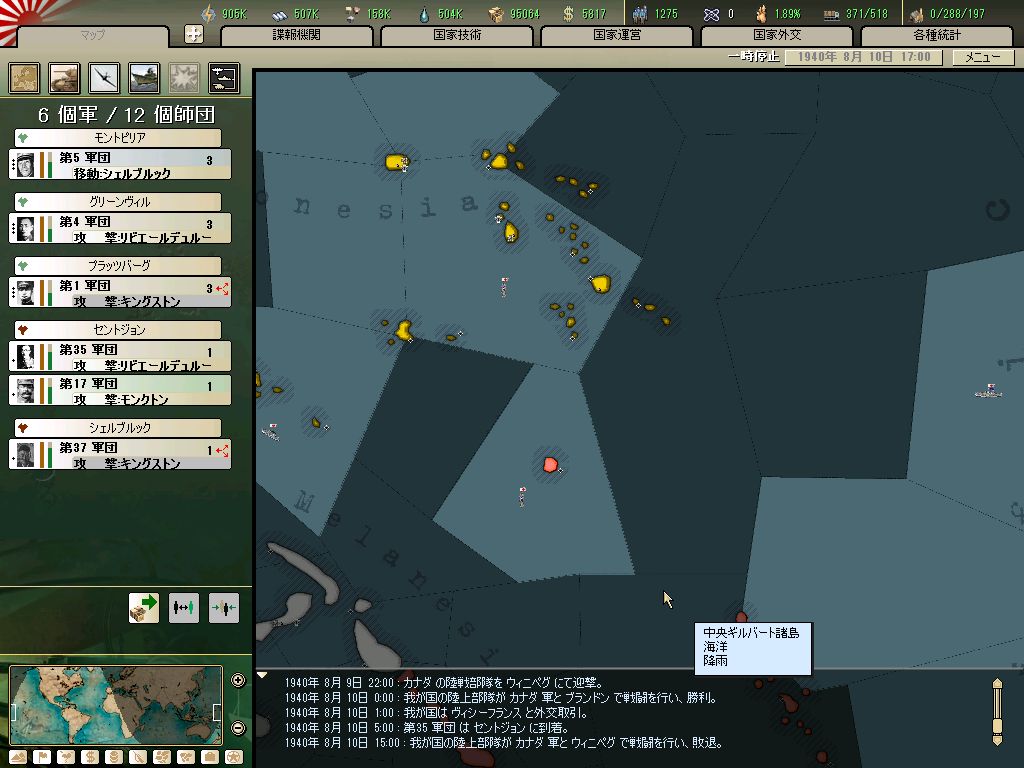The image size is (1024, 768).
Task: Switch to terrain map mode with mountain icon
Action: tap(18, 758)
